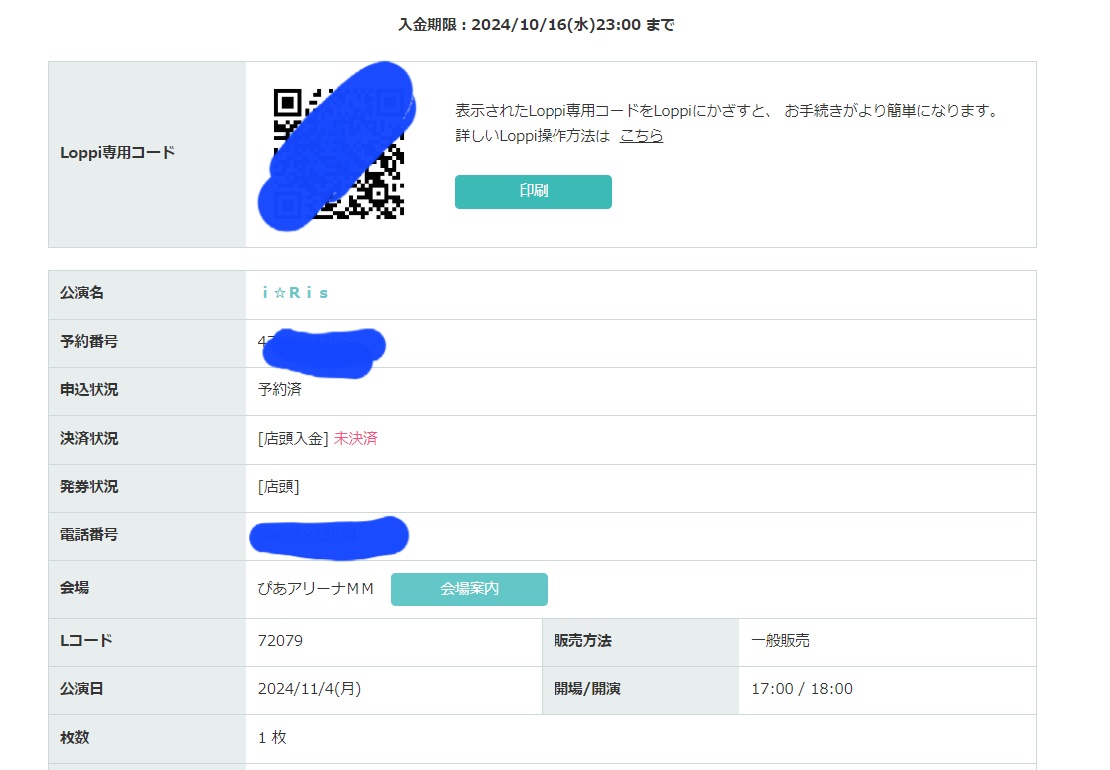Select the 入金期限 2024/10/16 deadline text
1110x770 pixels.
tap(537, 25)
